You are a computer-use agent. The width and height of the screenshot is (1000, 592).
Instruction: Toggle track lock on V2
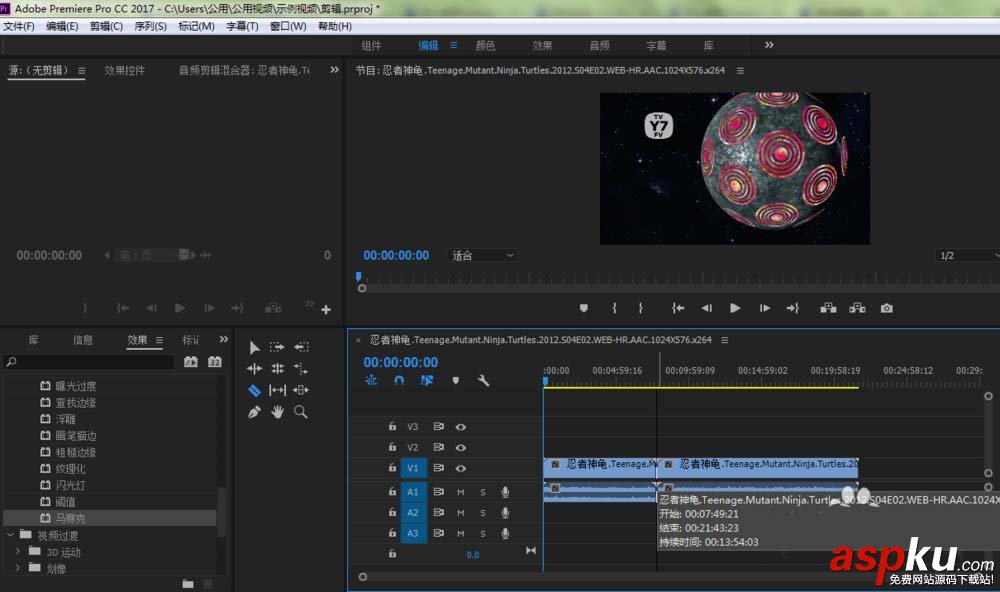[x=392, y=447]
